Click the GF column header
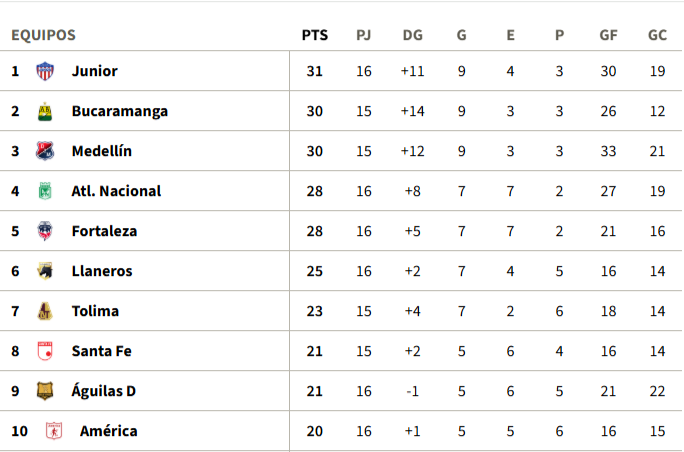684x452 pixels. click(608, 35)
